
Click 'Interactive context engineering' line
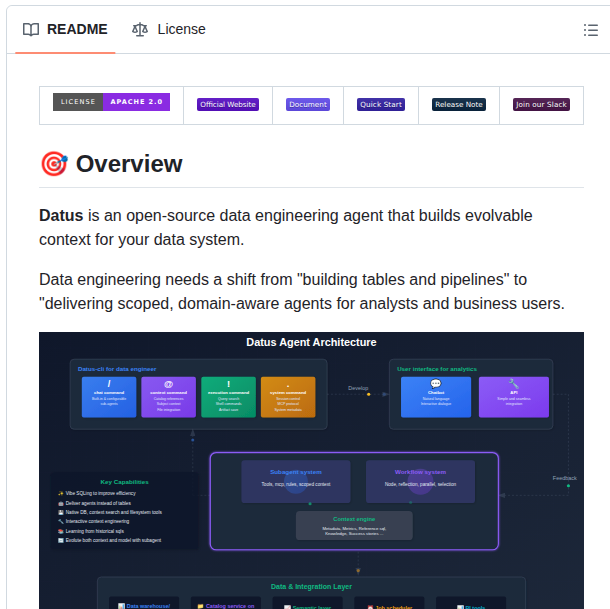coord(93,521)
